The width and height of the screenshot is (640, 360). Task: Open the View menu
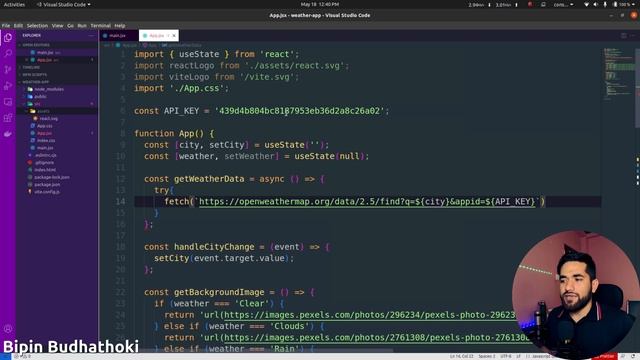pos(58,25)
